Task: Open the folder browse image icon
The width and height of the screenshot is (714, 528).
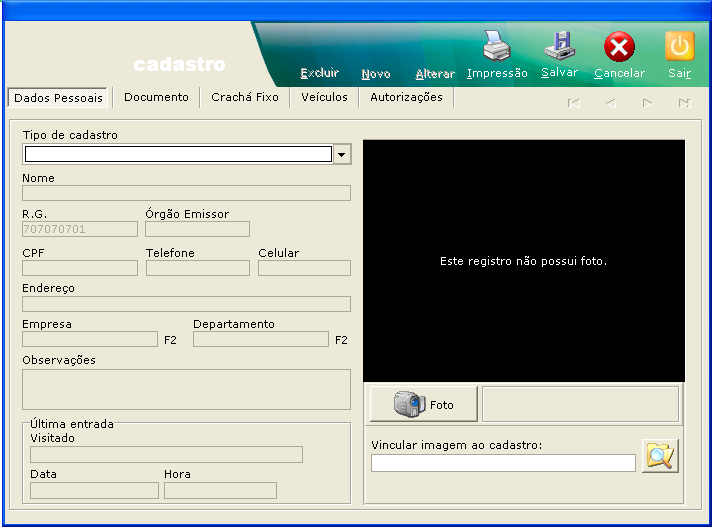Action: (x=660, y=456)
